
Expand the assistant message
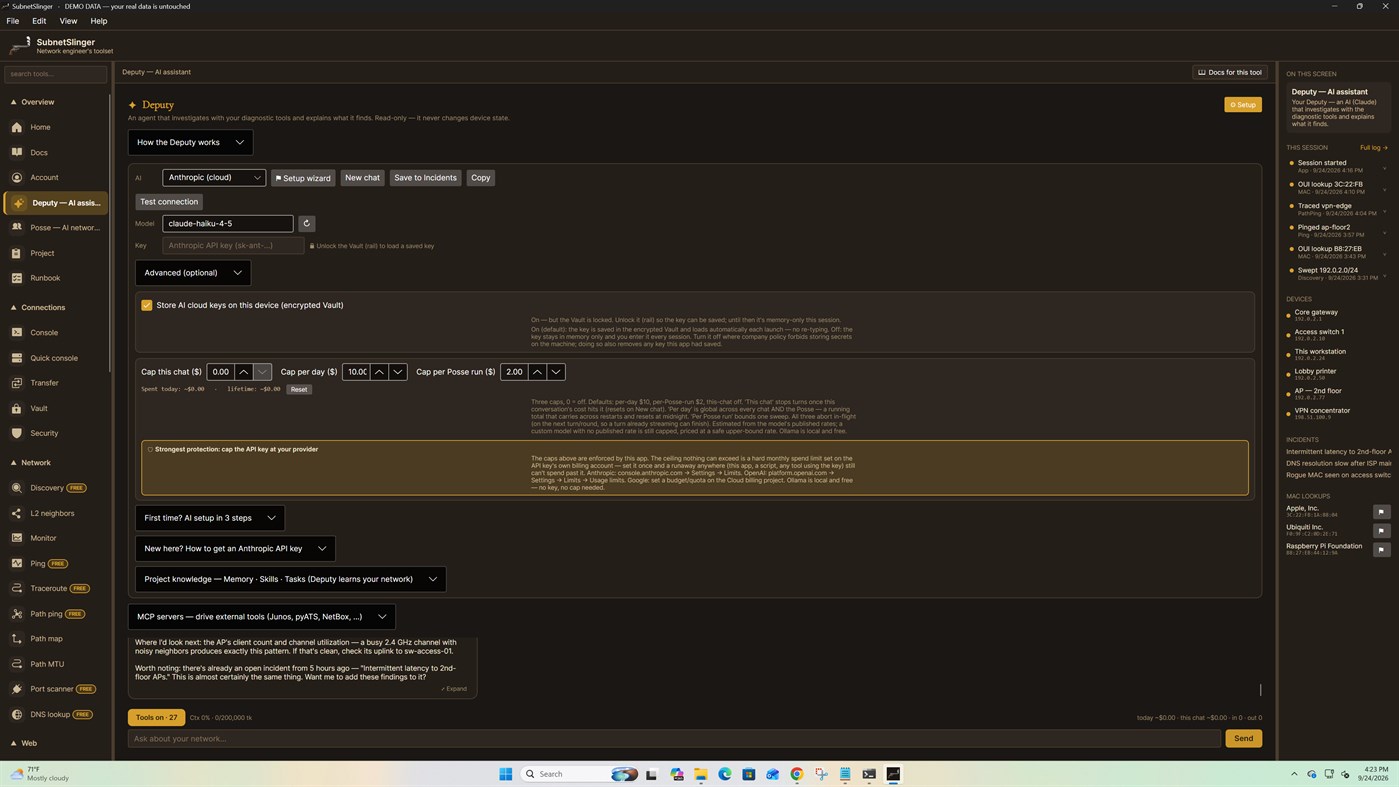(x=454, y=689)
